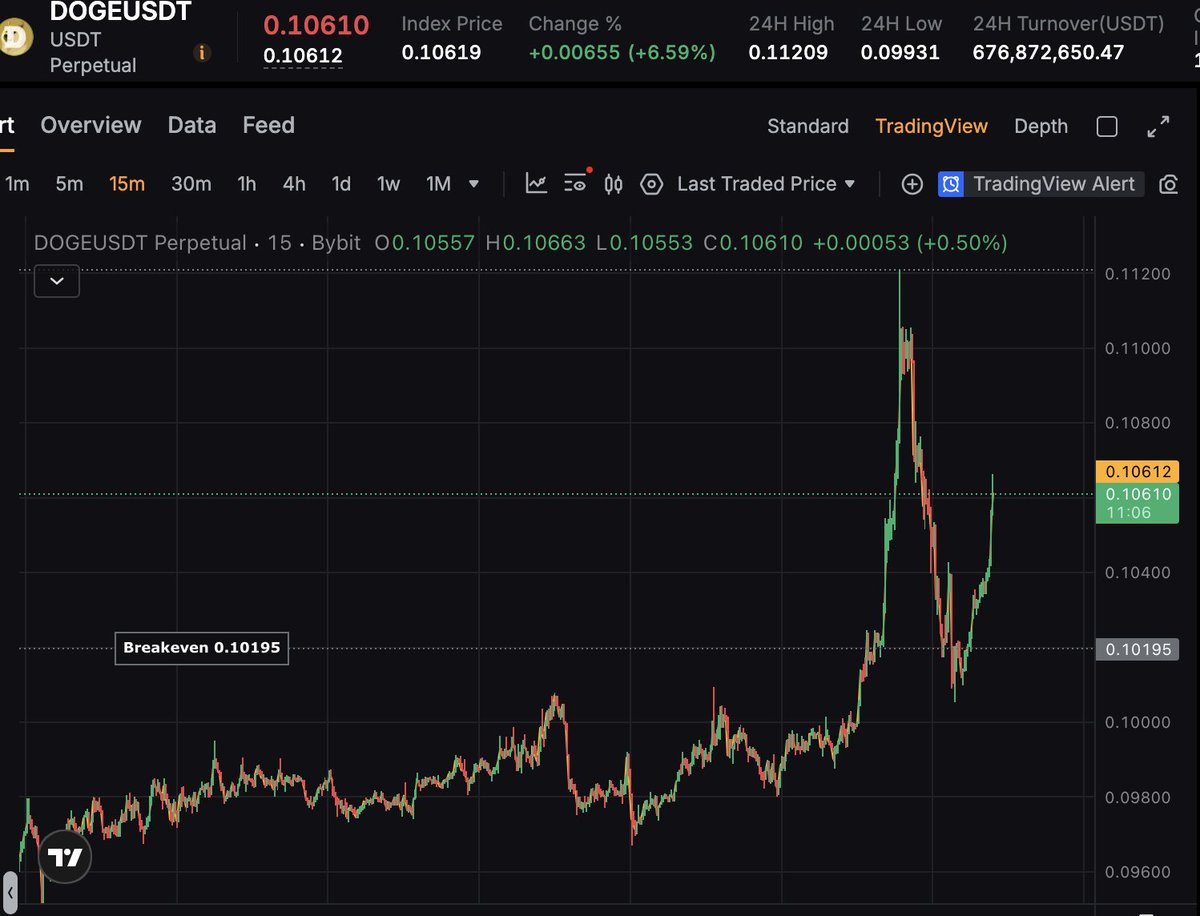The height and width of the screenshot is (916, 1200).
Task: Click the change value +0.00655 (+6.59%)
Action: (622, 53)
